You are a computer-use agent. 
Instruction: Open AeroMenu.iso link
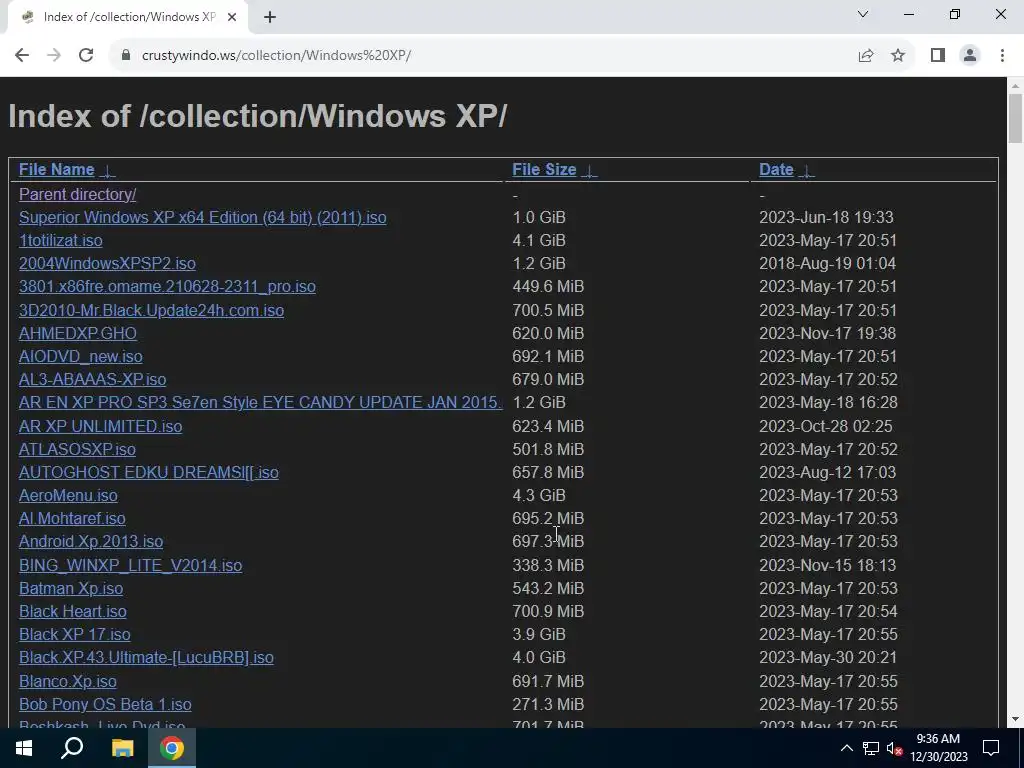68,495
